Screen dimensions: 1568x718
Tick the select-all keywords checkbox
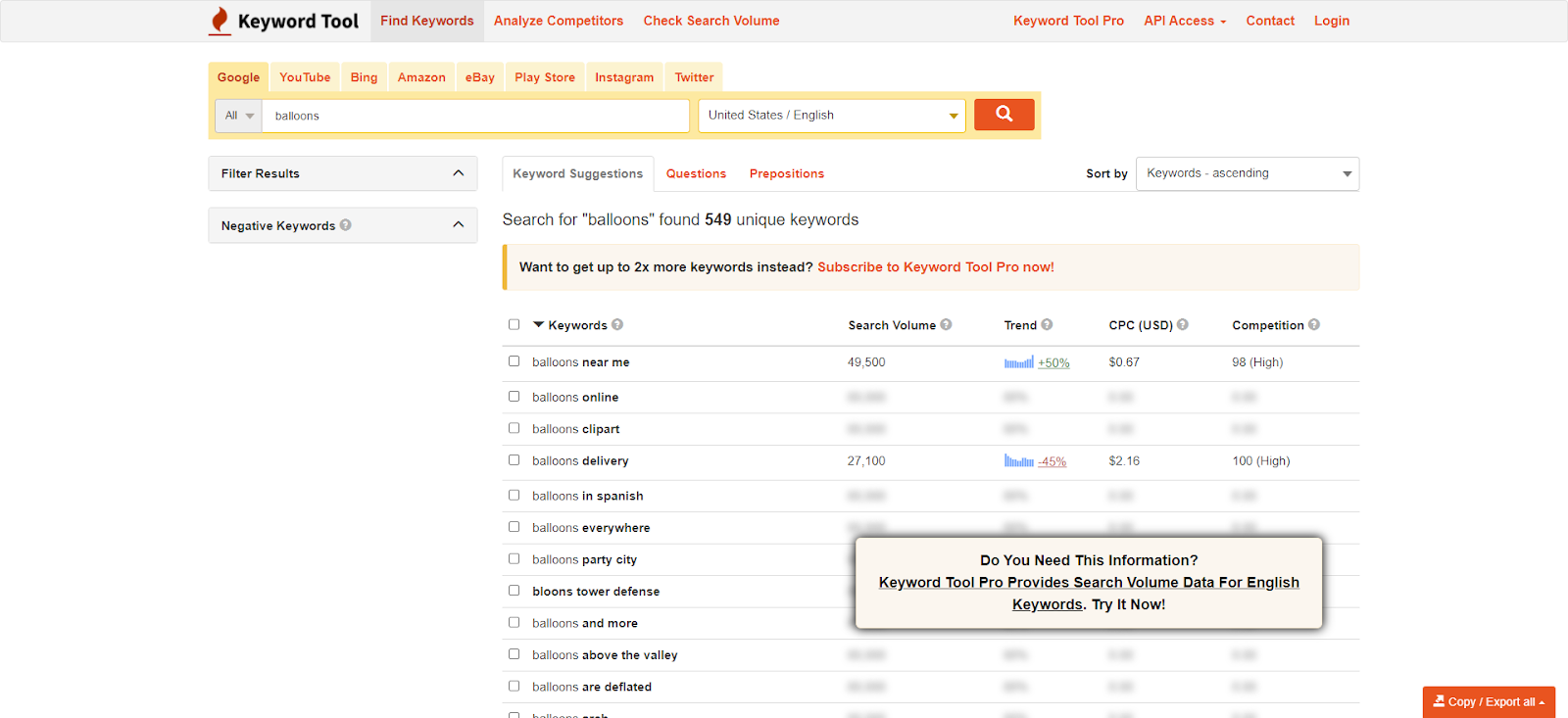(514, 324)
